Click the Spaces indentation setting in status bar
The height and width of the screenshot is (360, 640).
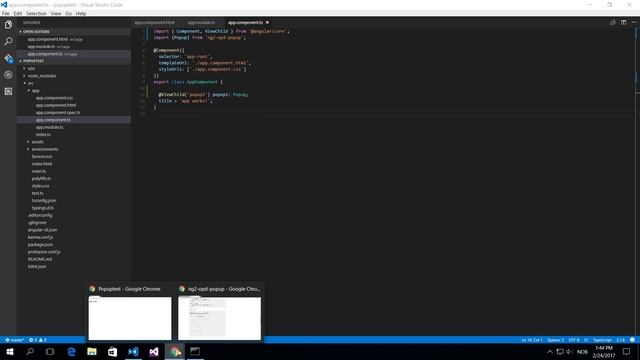(x=555, y=340)
